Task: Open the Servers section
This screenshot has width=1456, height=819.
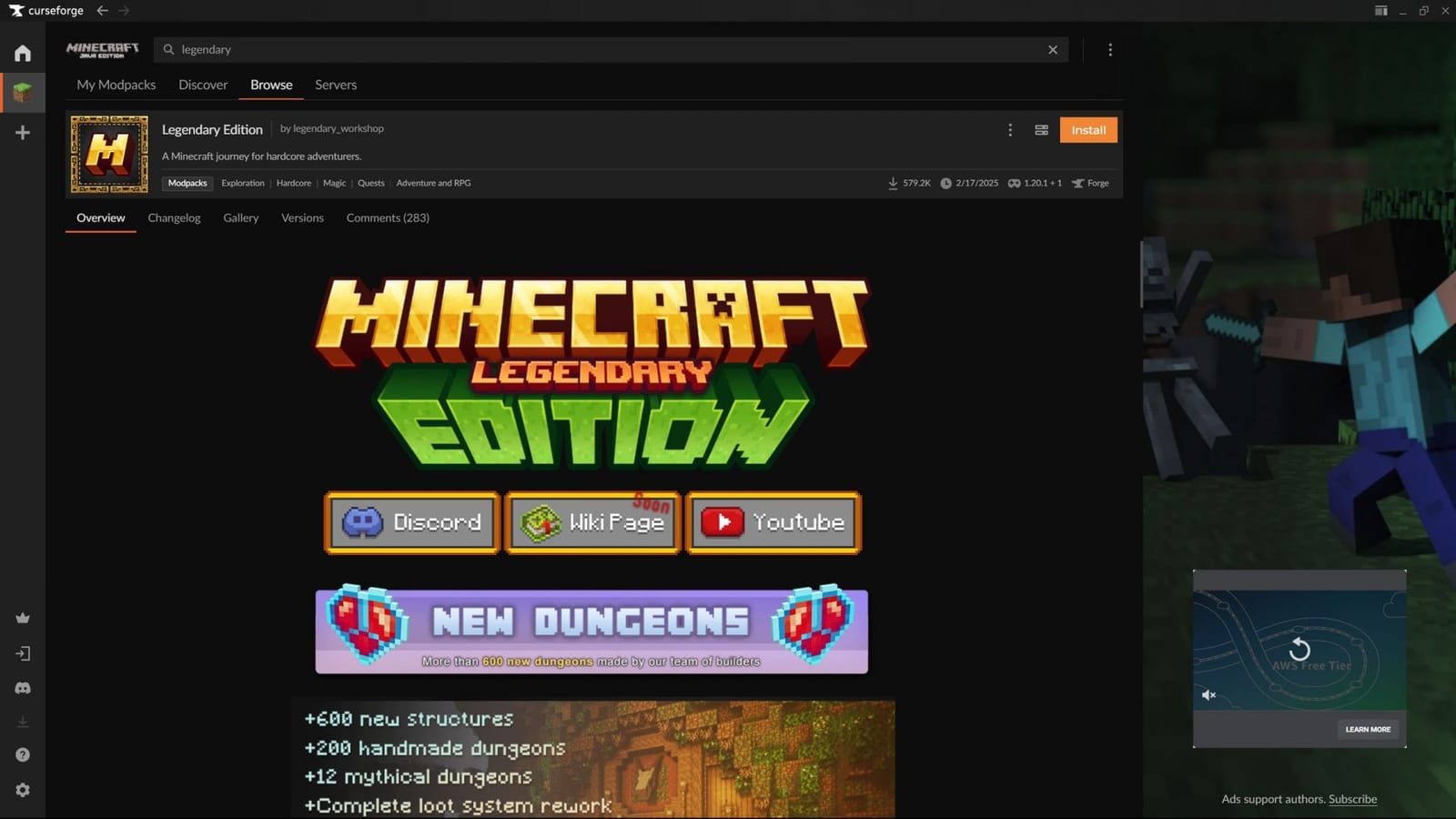Action: (335, 85)
